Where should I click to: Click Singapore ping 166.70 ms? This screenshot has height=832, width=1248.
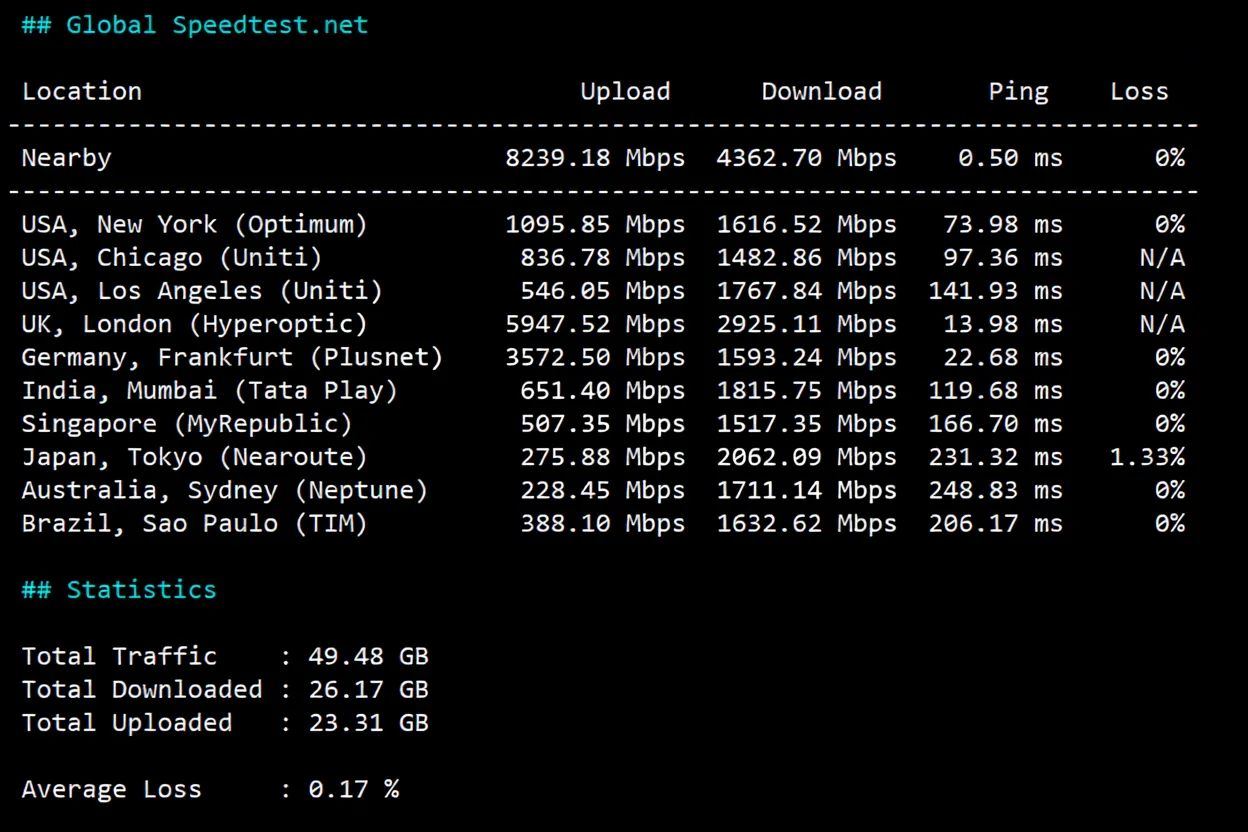[x=995, y=424]
